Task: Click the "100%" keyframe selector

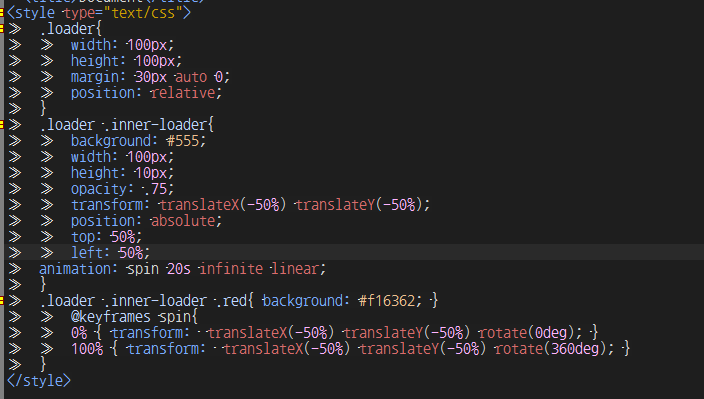Action: 87,349
